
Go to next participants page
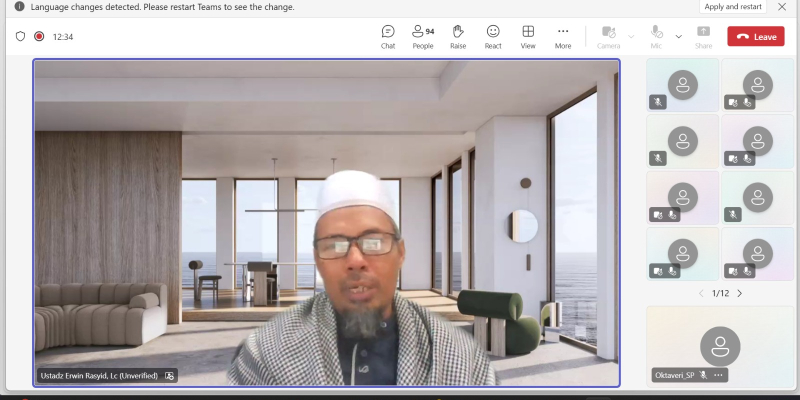[x=740, y=293]
